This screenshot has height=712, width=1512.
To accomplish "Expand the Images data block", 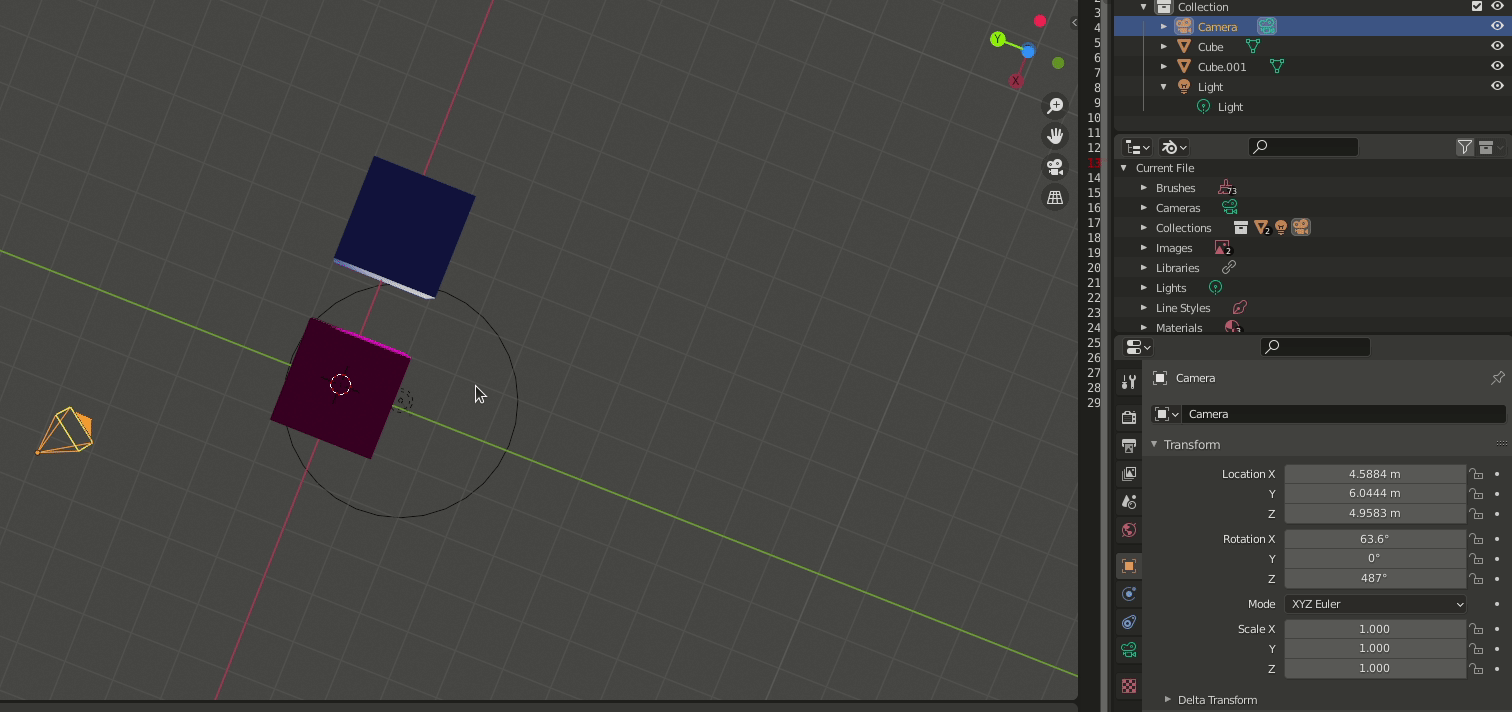I will click(1144, 248).
